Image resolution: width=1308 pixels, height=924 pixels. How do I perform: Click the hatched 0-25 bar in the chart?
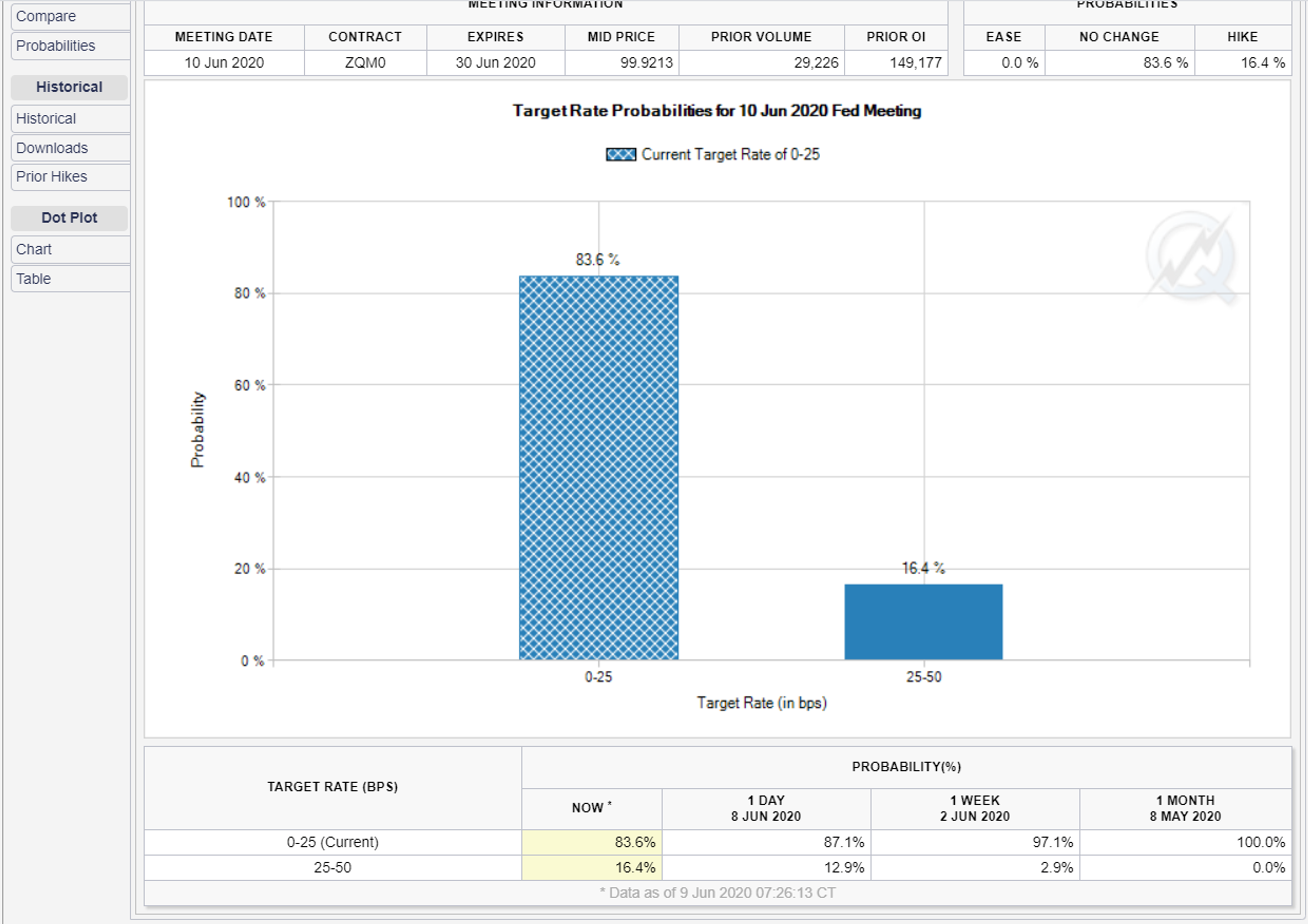tap(599, 468)
